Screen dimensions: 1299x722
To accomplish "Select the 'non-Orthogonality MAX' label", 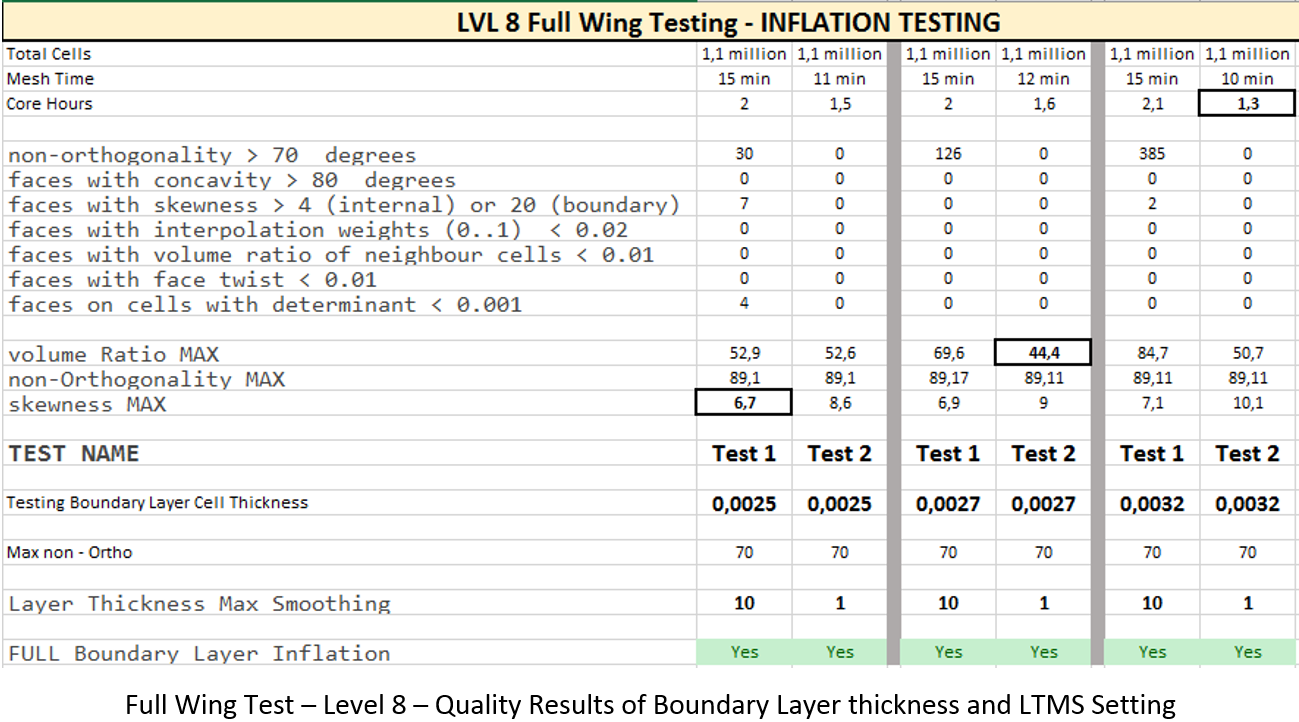I will (x=146, y=379).
